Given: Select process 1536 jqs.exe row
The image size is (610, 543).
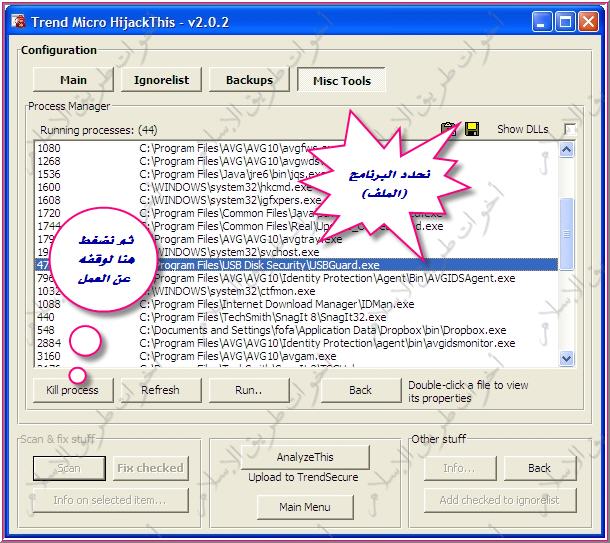Looking at the screenshot, I should (x=296, y=174).
